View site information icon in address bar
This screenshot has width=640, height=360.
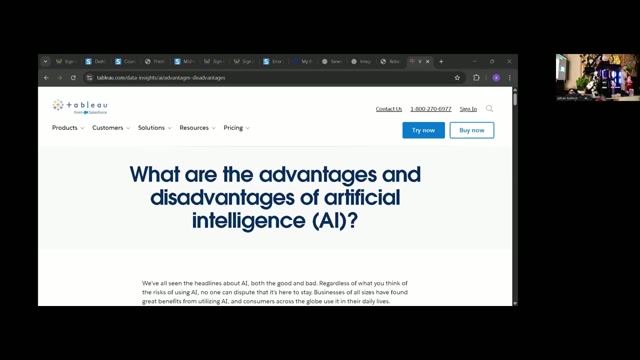click(x=89, y=78)
